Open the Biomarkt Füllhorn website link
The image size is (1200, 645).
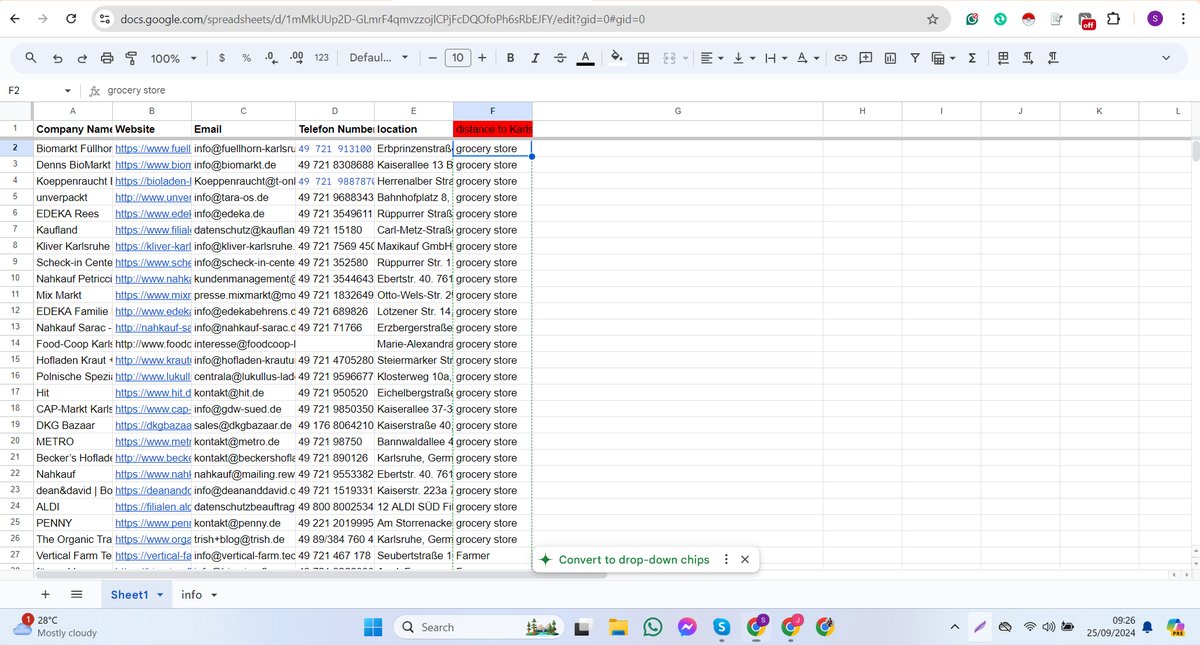click(x=153, y=148)
